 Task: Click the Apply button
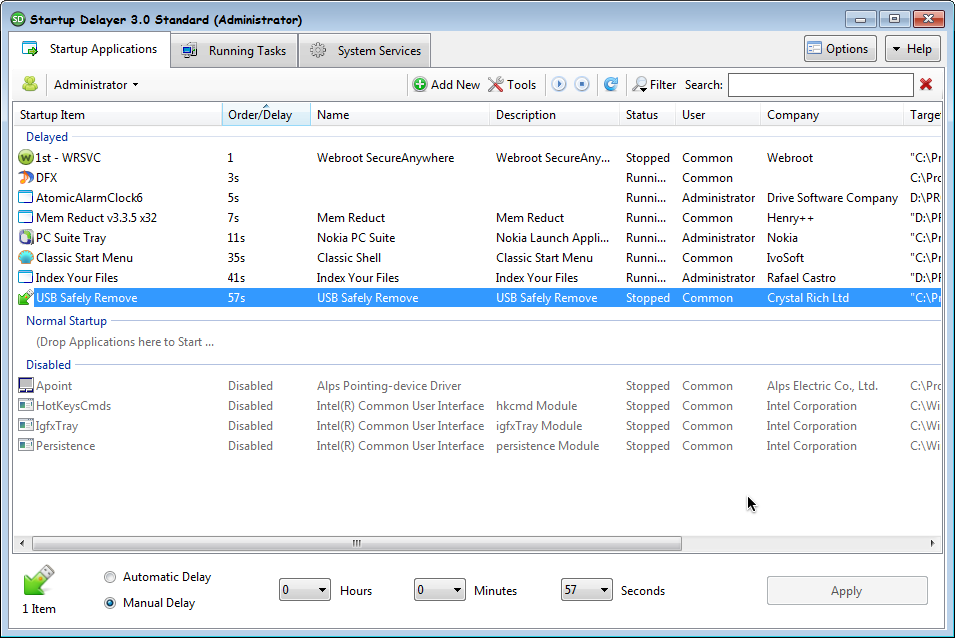pyautogui.click(x=847, y=591)
